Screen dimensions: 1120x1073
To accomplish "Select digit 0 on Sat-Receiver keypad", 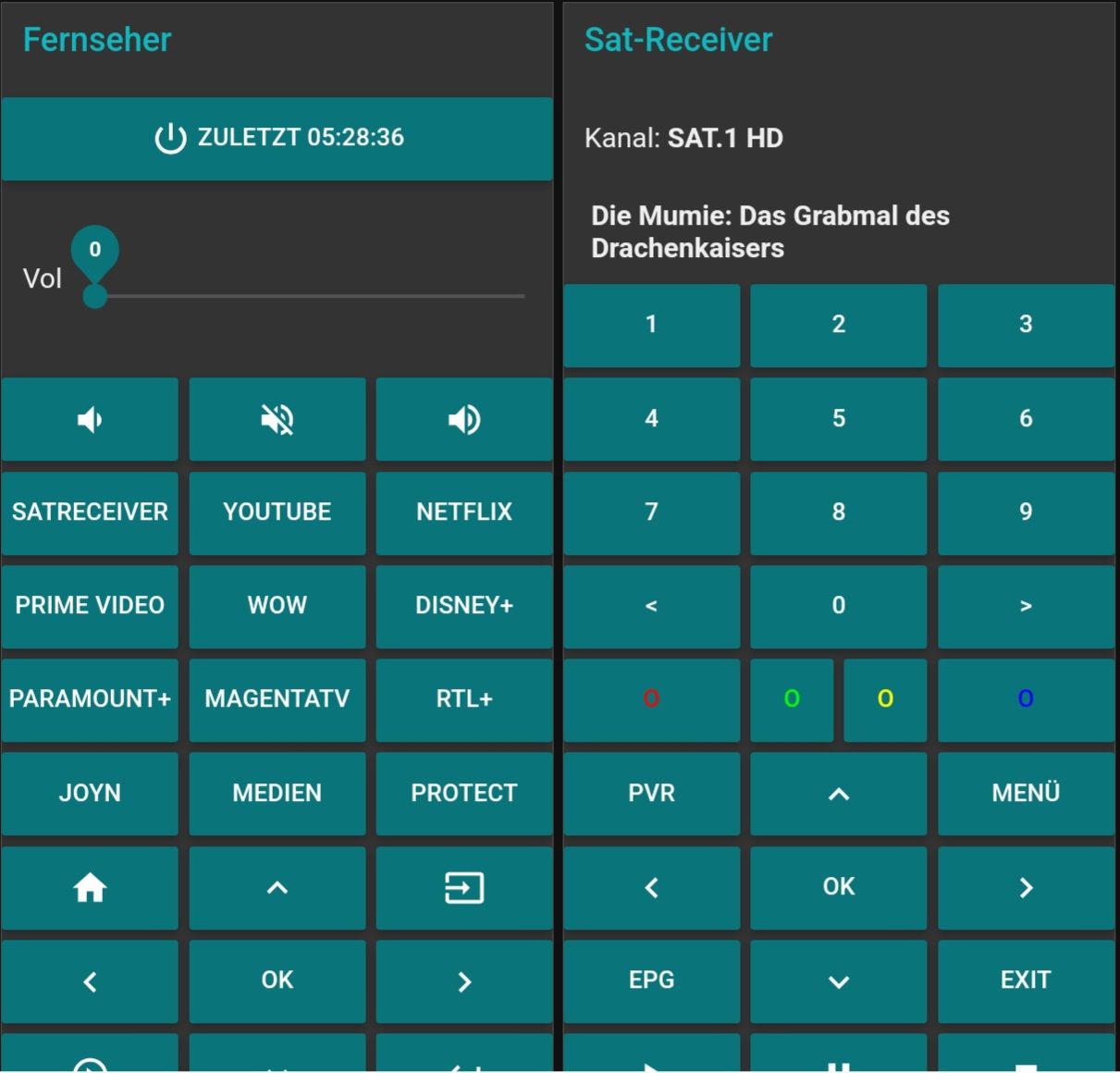I will point(839,606).
